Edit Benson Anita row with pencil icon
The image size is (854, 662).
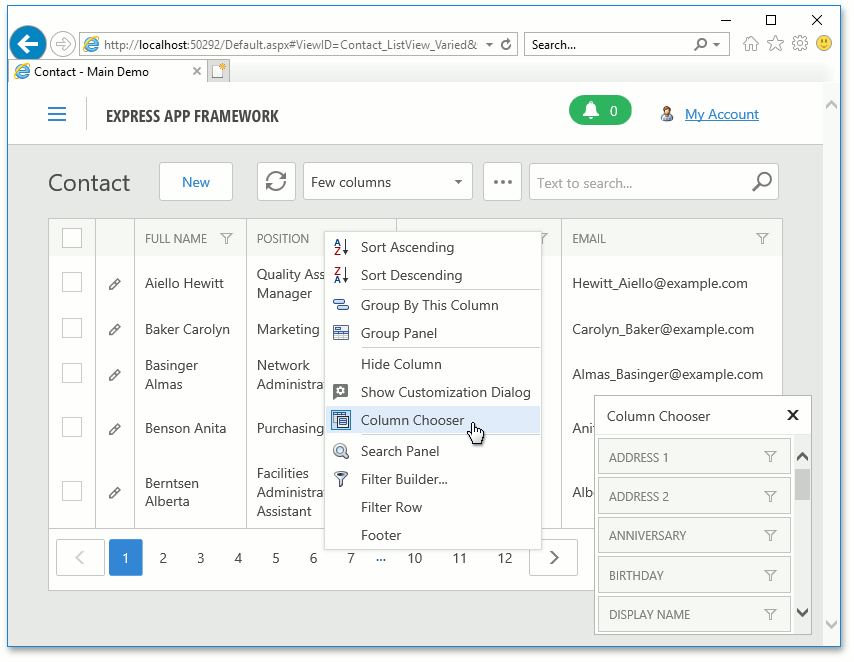(x=114, y=429)
